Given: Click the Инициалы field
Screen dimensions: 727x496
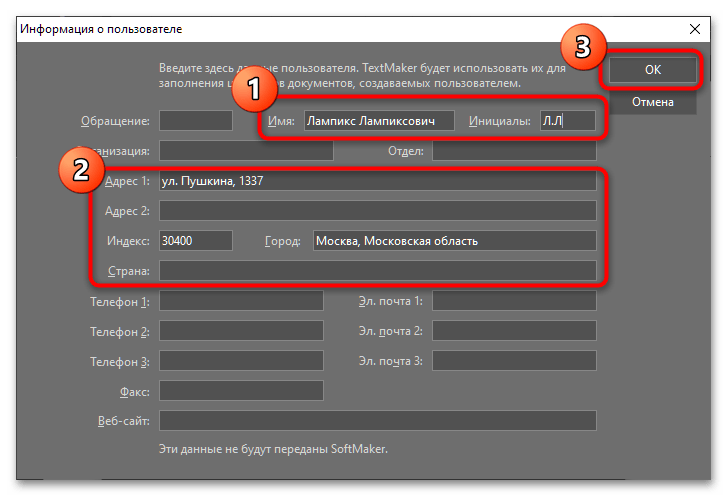Looking at the screenshot, I should pos(567,121).
